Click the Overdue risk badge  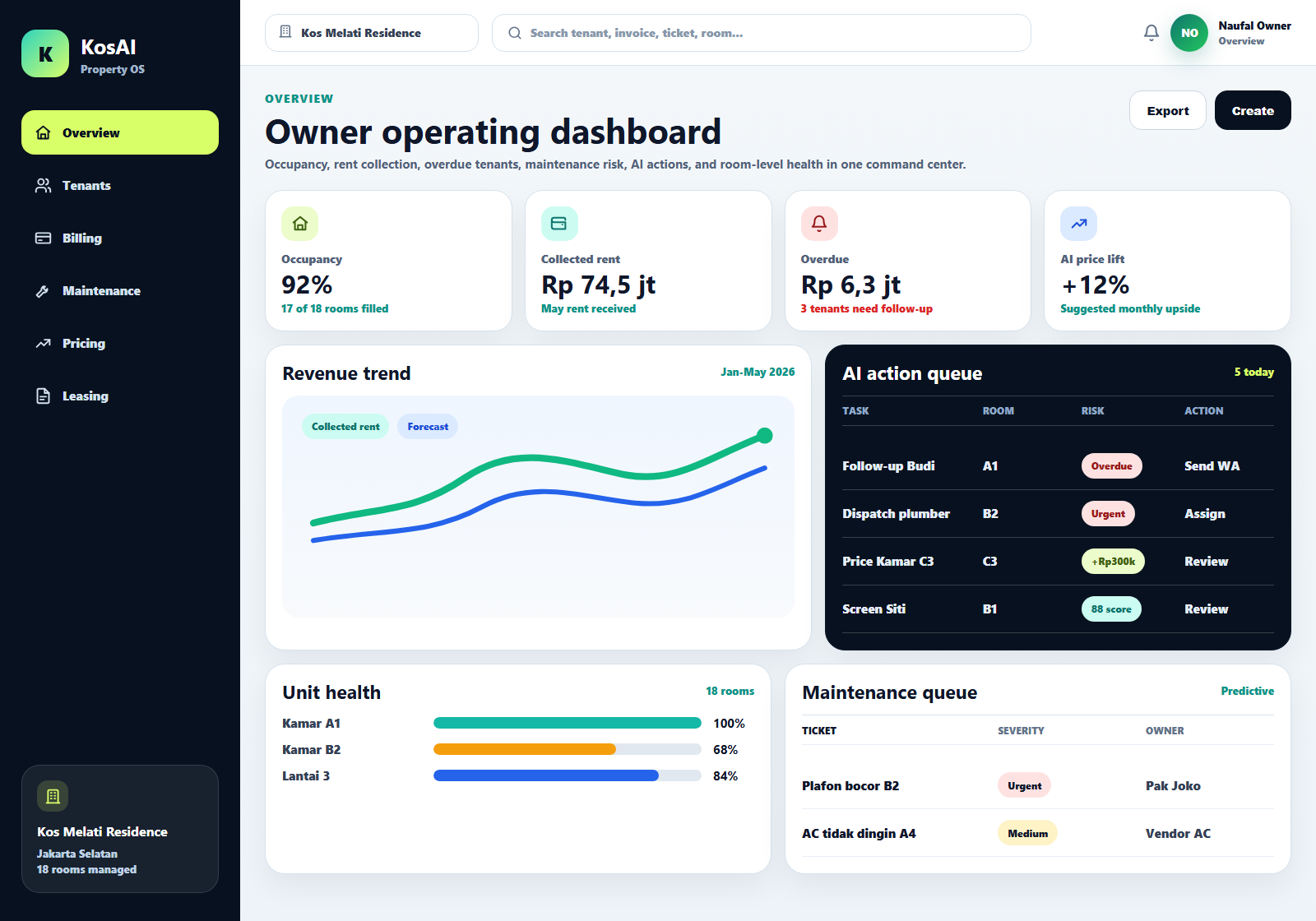click(x=1111, y=465)
